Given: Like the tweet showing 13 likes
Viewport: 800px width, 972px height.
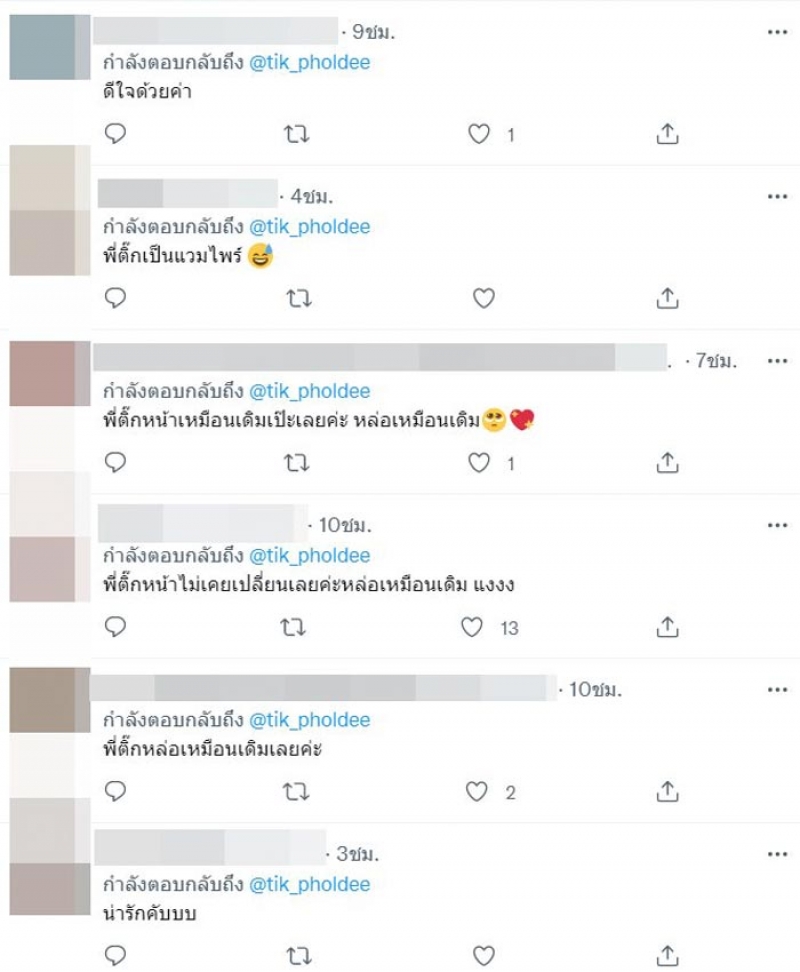Looking at the screenshot, I should point(472,627).
